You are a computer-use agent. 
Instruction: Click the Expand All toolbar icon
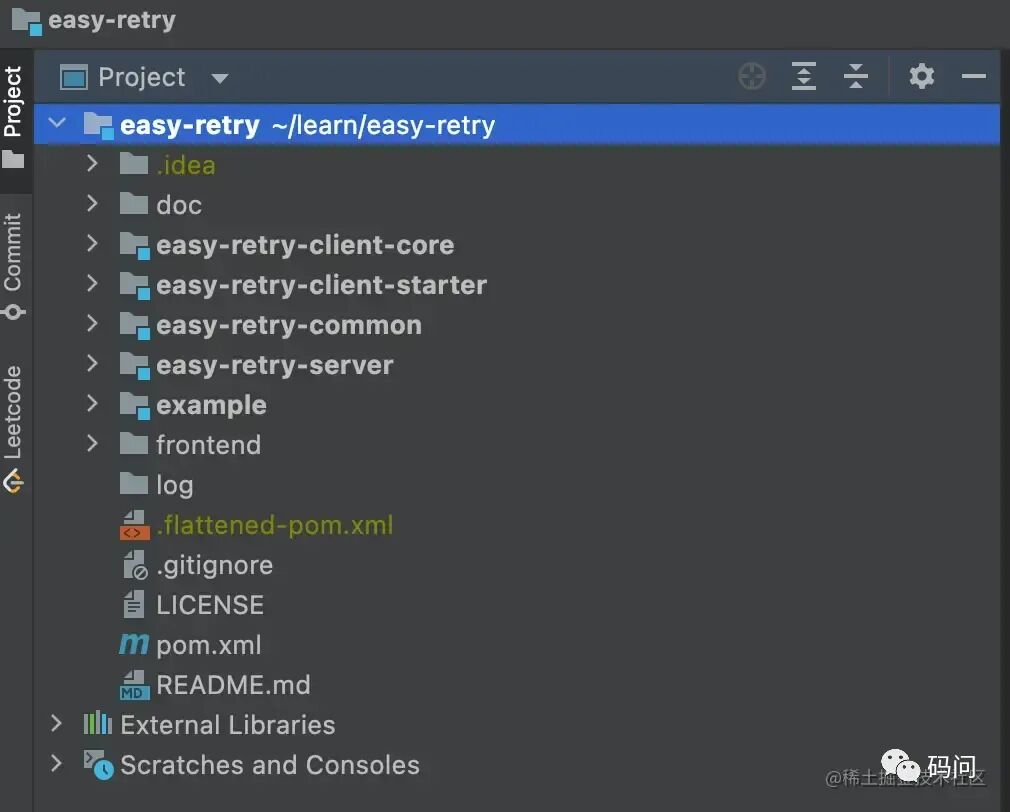click(x=803, y=77)
